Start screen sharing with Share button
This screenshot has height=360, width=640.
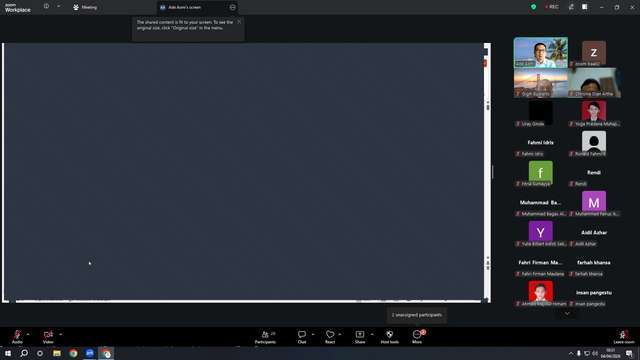(x=360, y=337)
